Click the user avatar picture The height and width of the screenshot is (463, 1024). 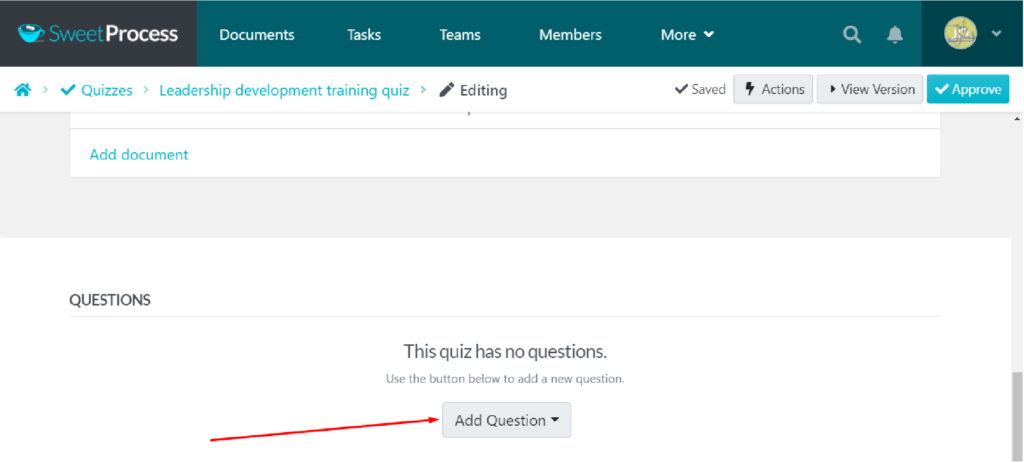[x=961, y=34]
